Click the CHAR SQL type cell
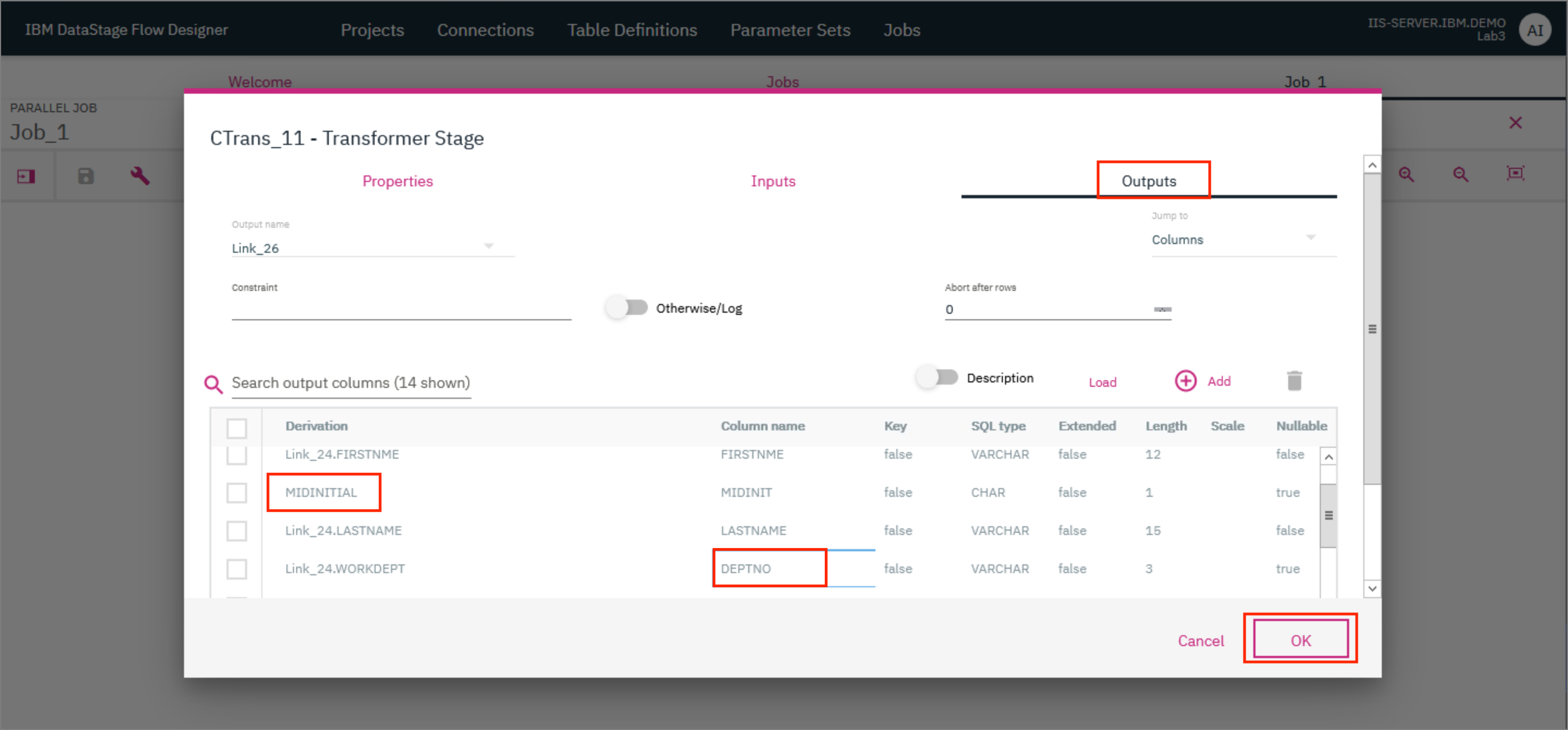Image resolution: width=1568 pixels, height=730 pixels. [987, 492]
